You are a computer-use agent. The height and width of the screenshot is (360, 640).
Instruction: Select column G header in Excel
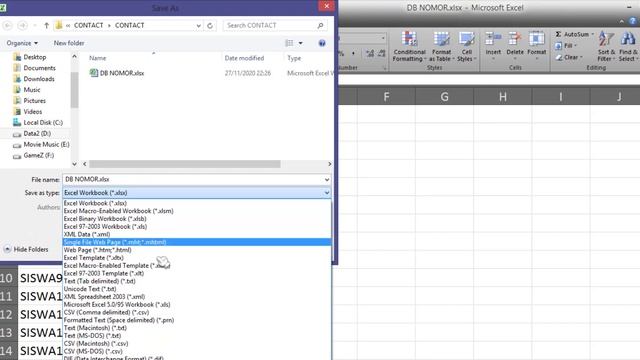tap(444, 97)
